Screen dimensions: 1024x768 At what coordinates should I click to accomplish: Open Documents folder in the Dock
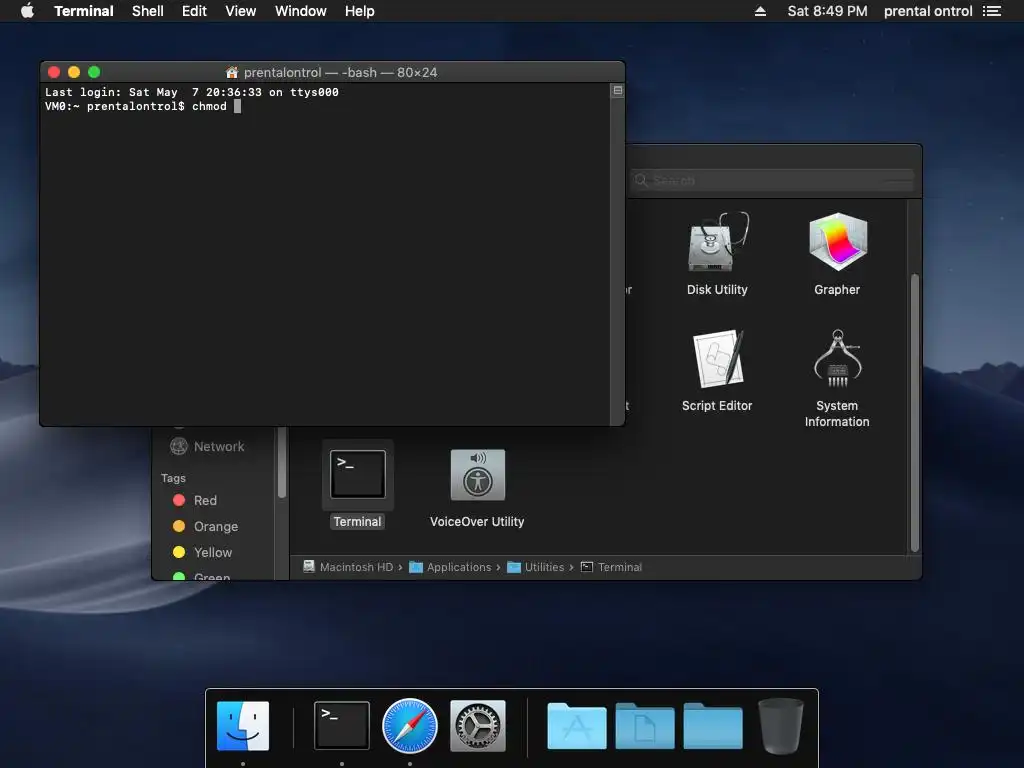click(x=645, y=726)
